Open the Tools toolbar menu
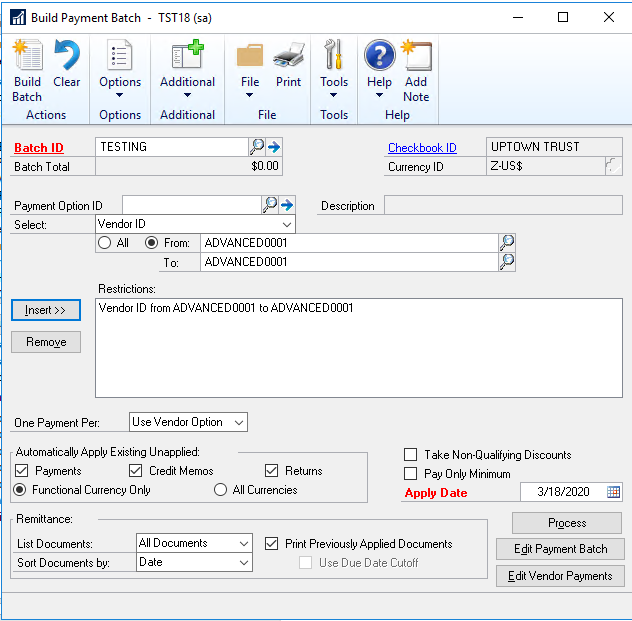The height and width of the screenshot is (621, 632). 334,70
